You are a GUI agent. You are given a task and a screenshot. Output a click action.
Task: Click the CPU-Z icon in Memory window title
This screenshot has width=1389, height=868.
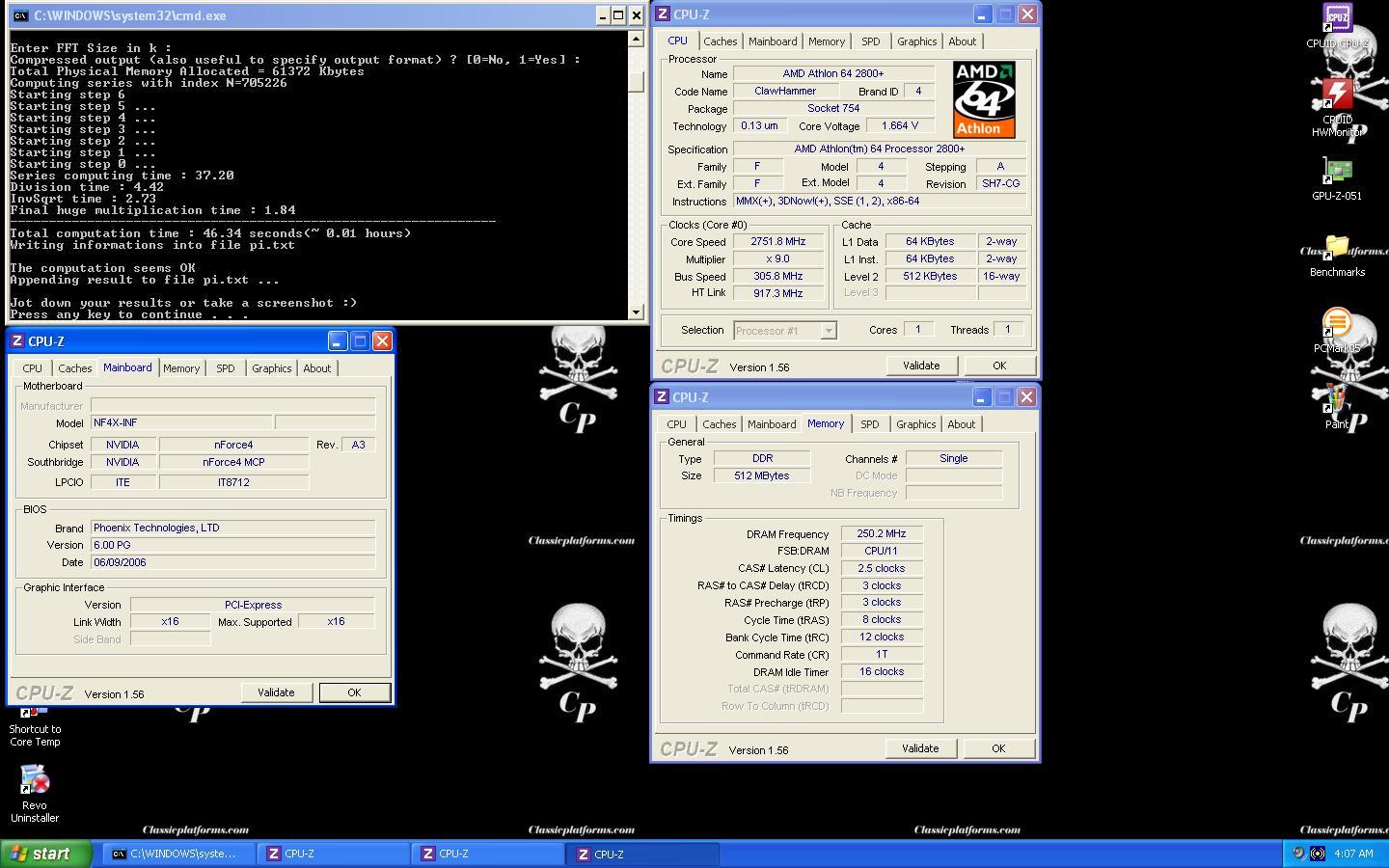[x=662, y=396]
